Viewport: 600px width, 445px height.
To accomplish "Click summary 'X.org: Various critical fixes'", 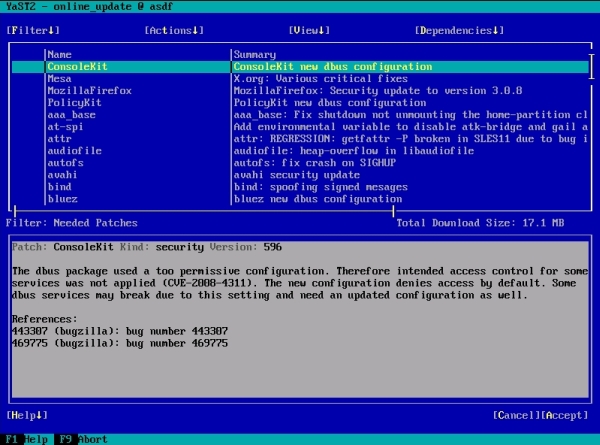I will coord(321,78).
